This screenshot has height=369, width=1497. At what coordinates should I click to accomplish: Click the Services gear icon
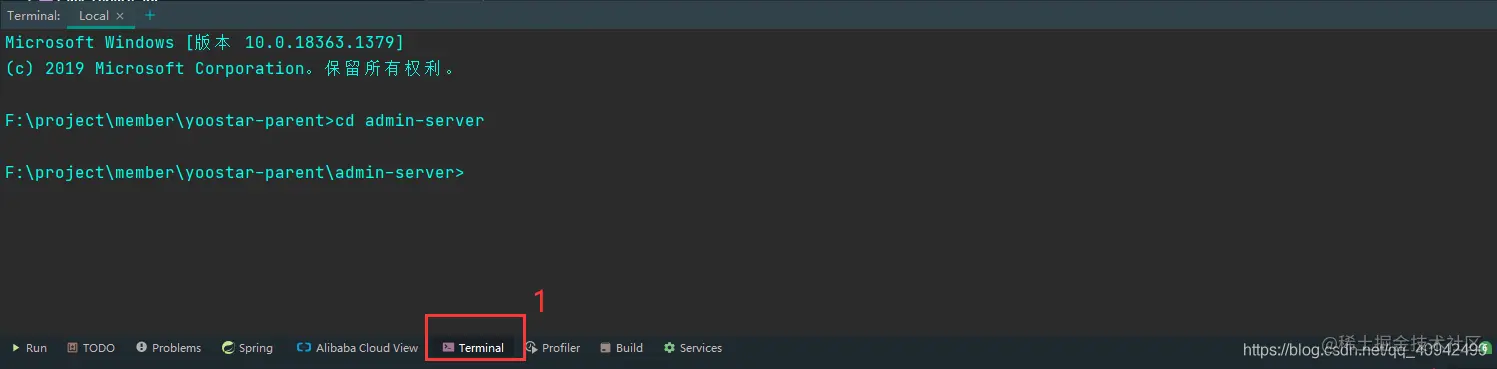click(669, 348)
